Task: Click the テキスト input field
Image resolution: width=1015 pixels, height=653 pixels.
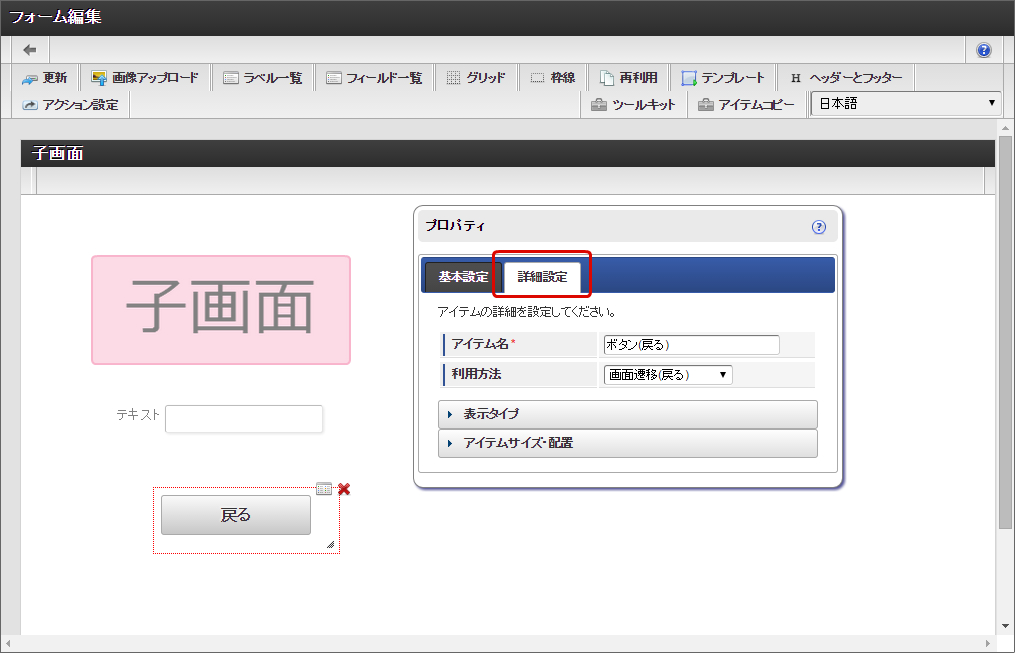Action: [x=244, y=419]
